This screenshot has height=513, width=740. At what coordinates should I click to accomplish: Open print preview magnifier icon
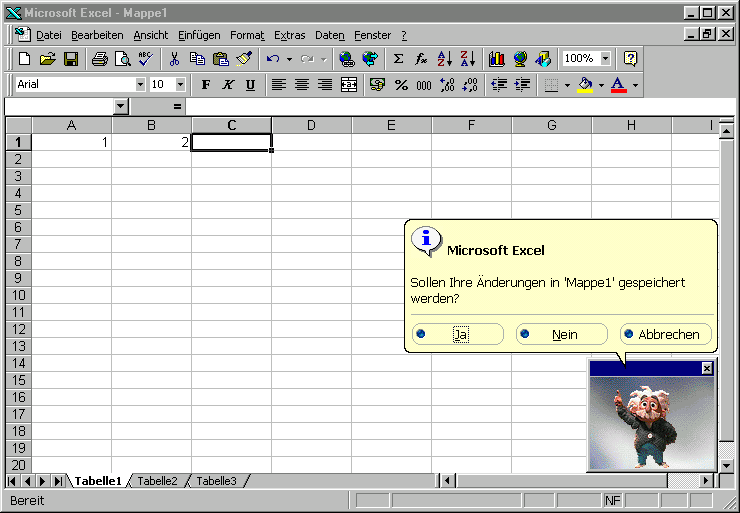(123, 59)
